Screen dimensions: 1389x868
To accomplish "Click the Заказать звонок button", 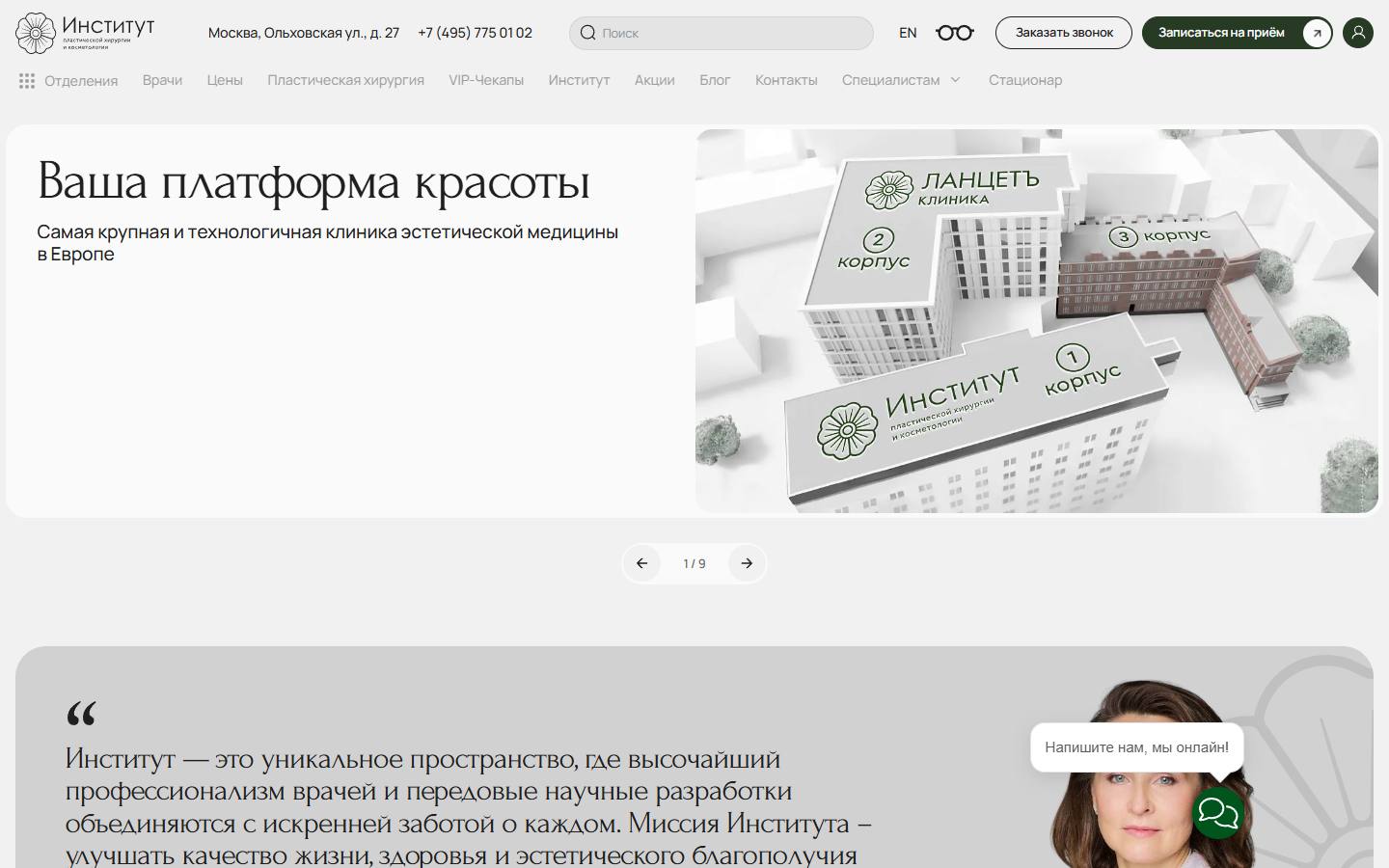I will pyautogui.click(x=1064, y=33).
